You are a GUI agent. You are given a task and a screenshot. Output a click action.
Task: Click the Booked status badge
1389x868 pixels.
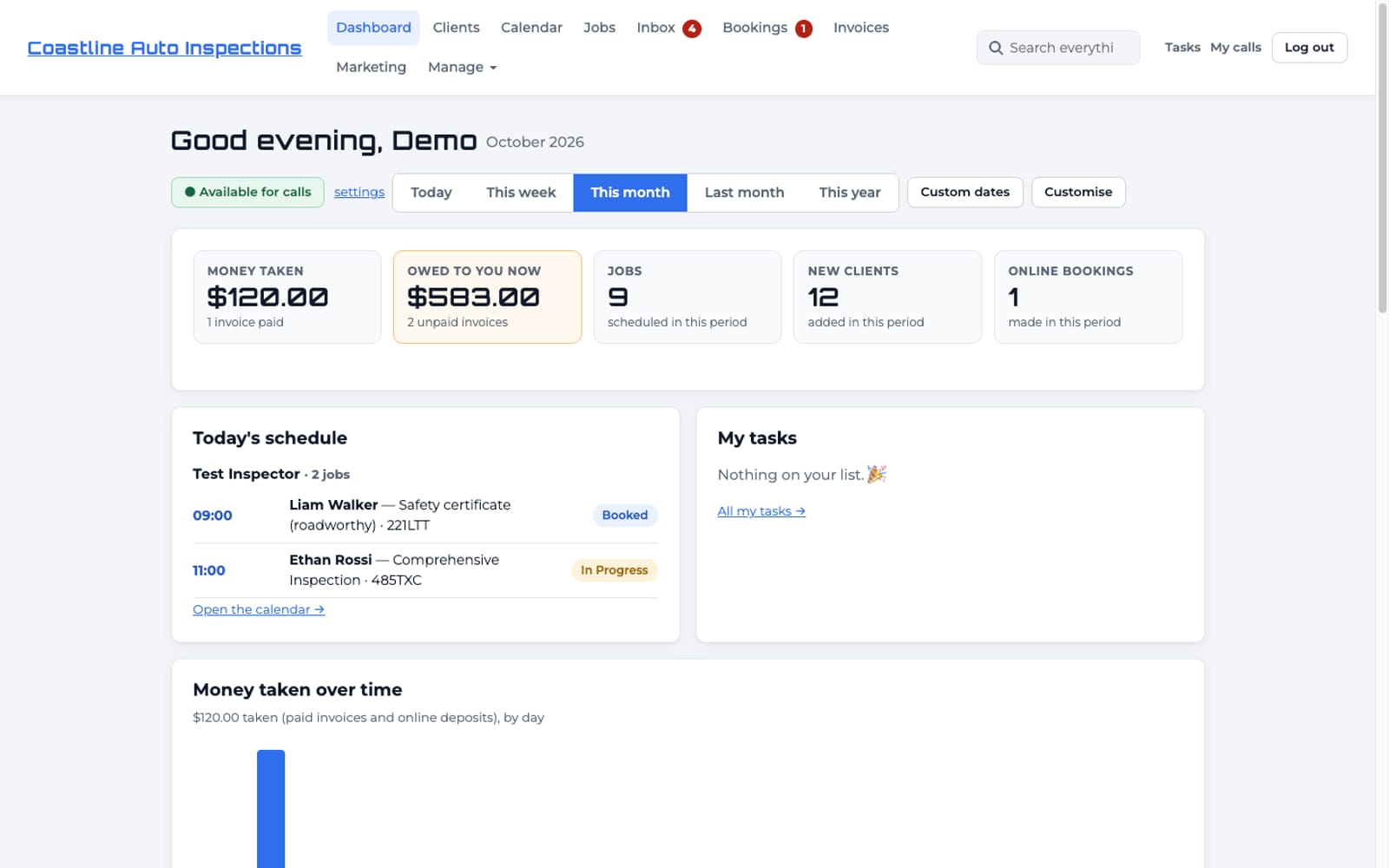coord(625,515)
